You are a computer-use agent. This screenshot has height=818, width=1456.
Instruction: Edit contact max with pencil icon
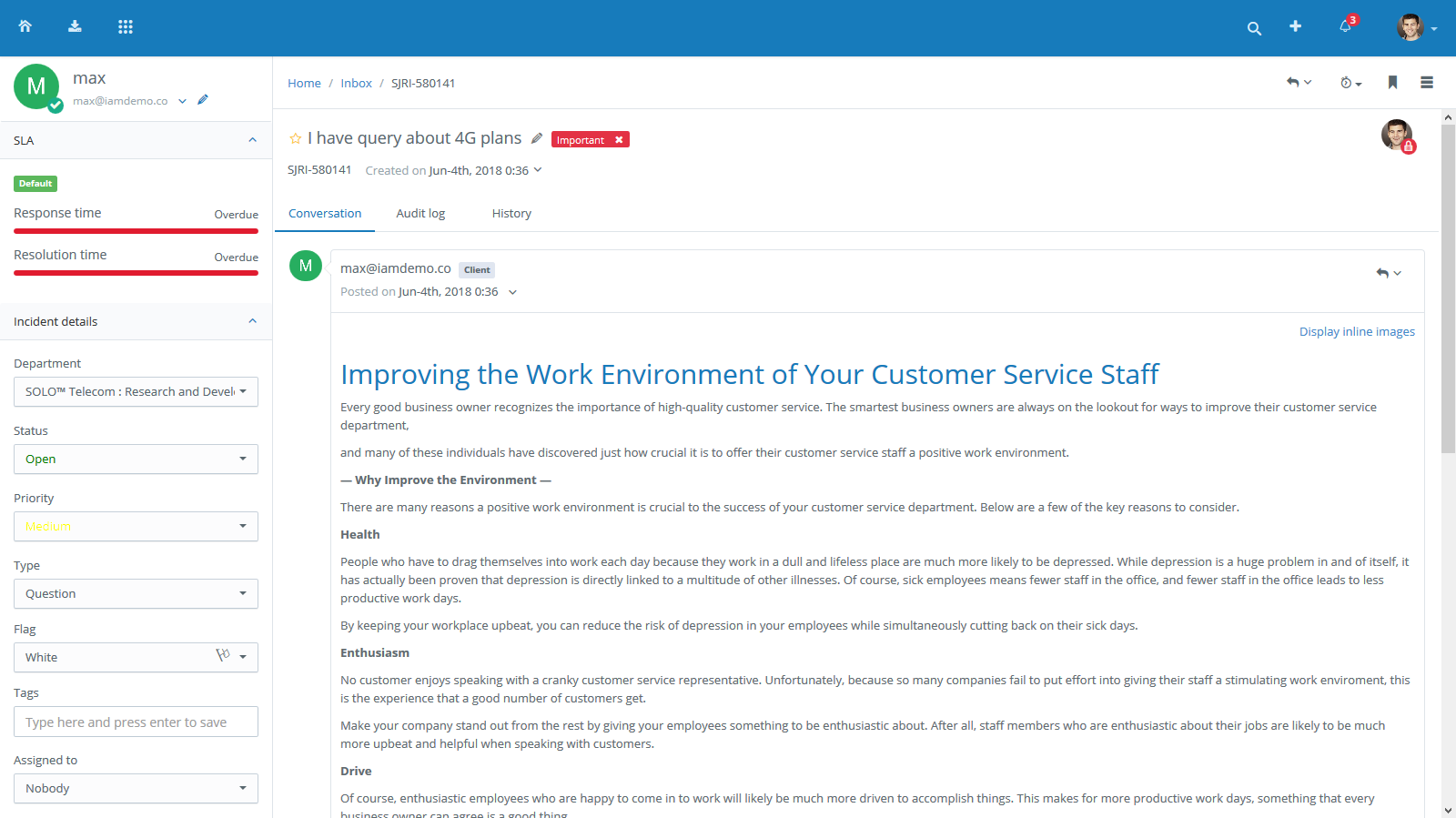click(203, 100)
